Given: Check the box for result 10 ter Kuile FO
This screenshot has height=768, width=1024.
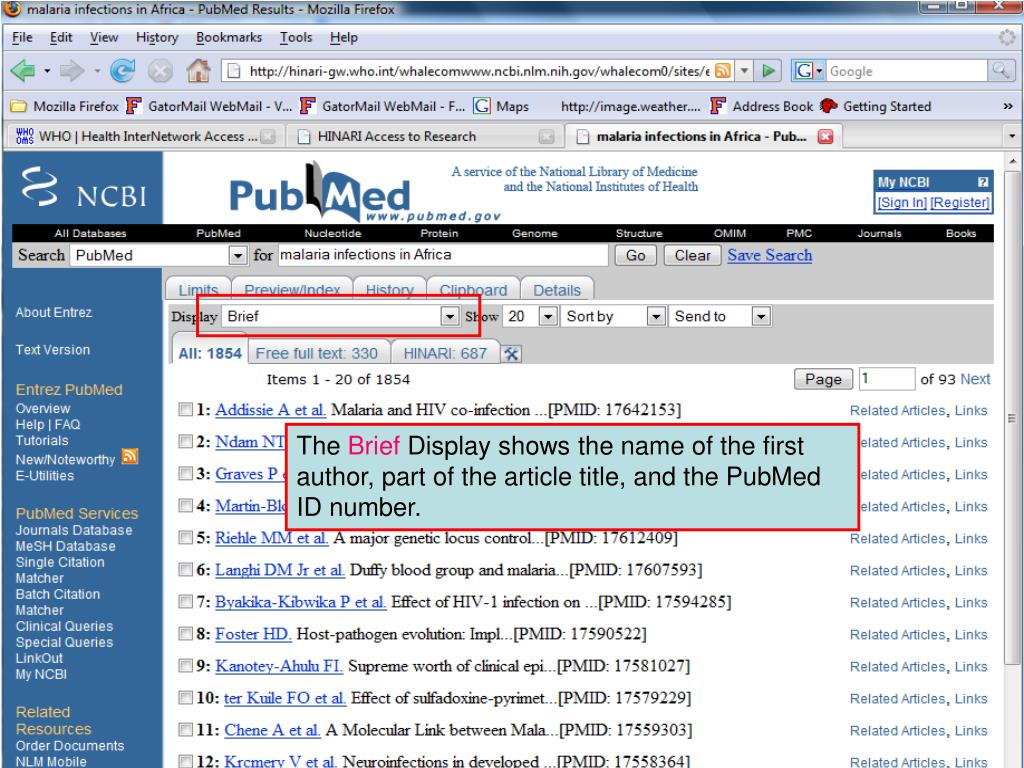Looking at the screenshot, I should (x=186, y=697).
